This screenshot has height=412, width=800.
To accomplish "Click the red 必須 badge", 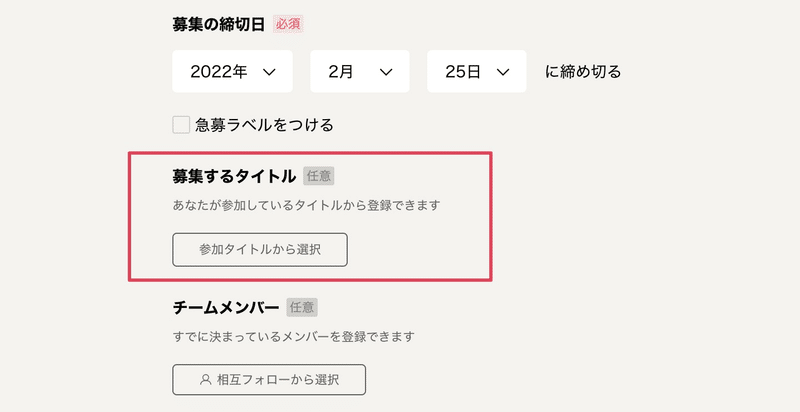I will pyautogui.click(x=288, y=24).
